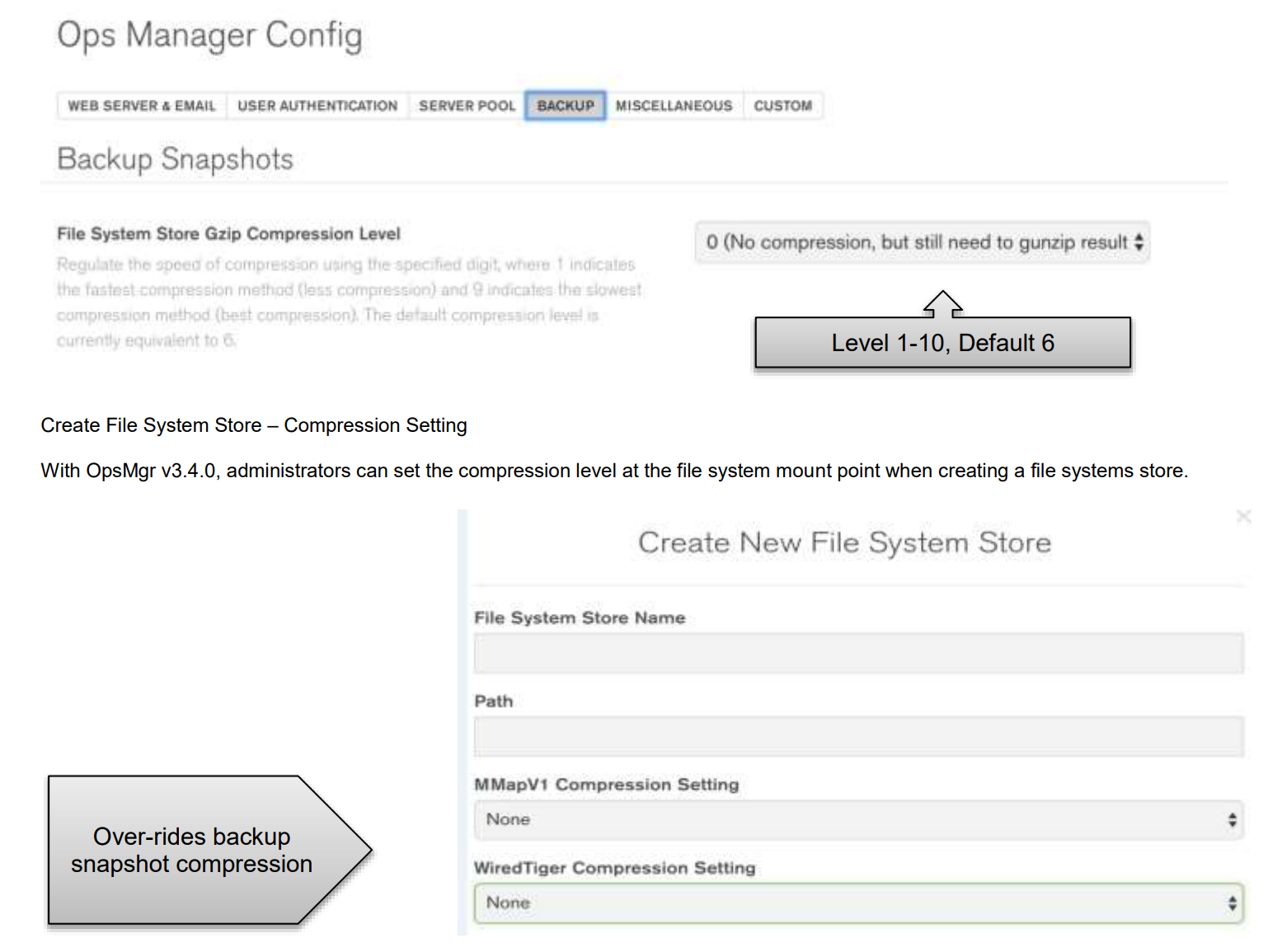This screenshot has height=952, width=1282.
Task: Click inside the File System Store Name field
Action: coord(857,653)
